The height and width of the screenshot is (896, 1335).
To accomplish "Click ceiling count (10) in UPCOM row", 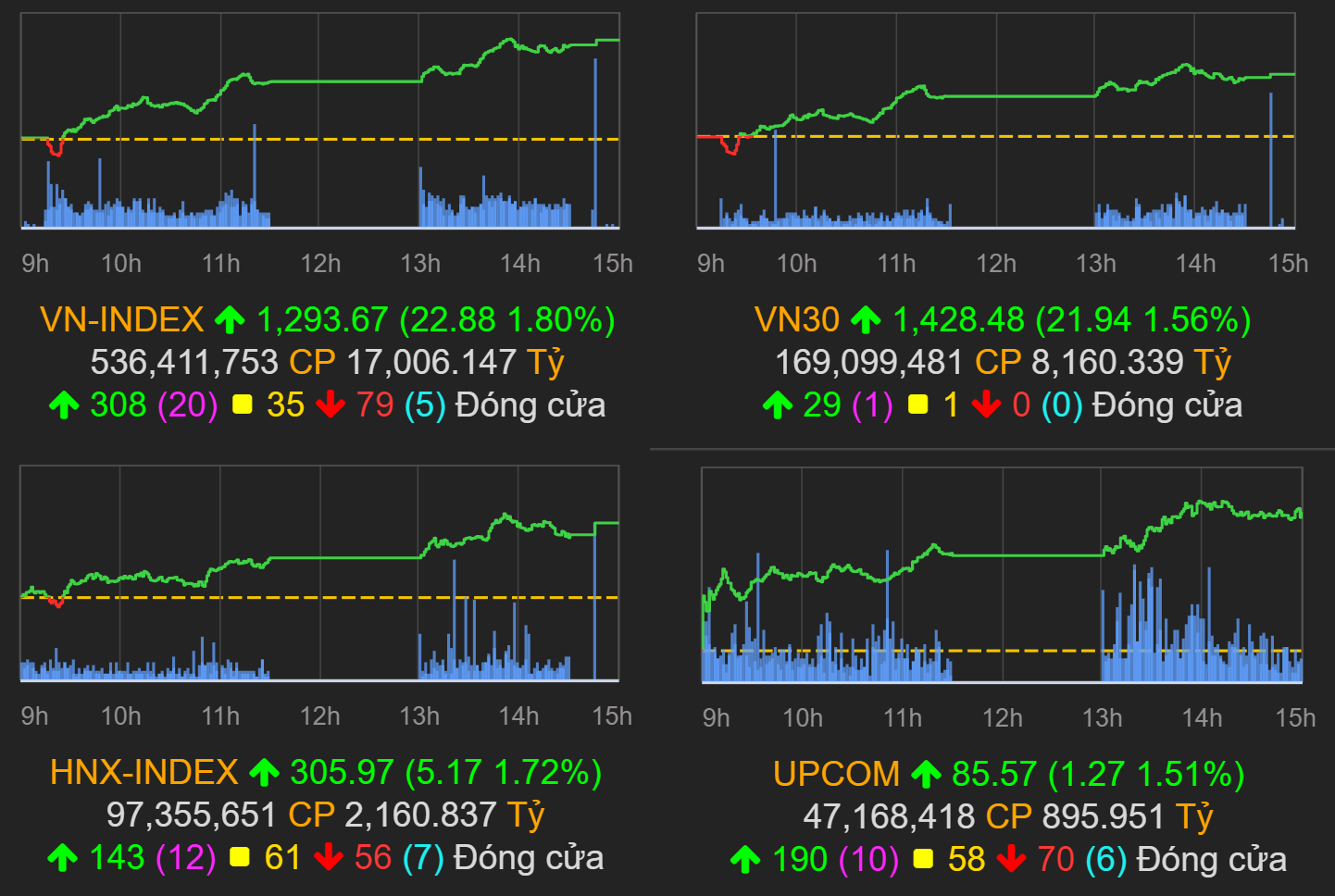I will [x=869, y=860].
